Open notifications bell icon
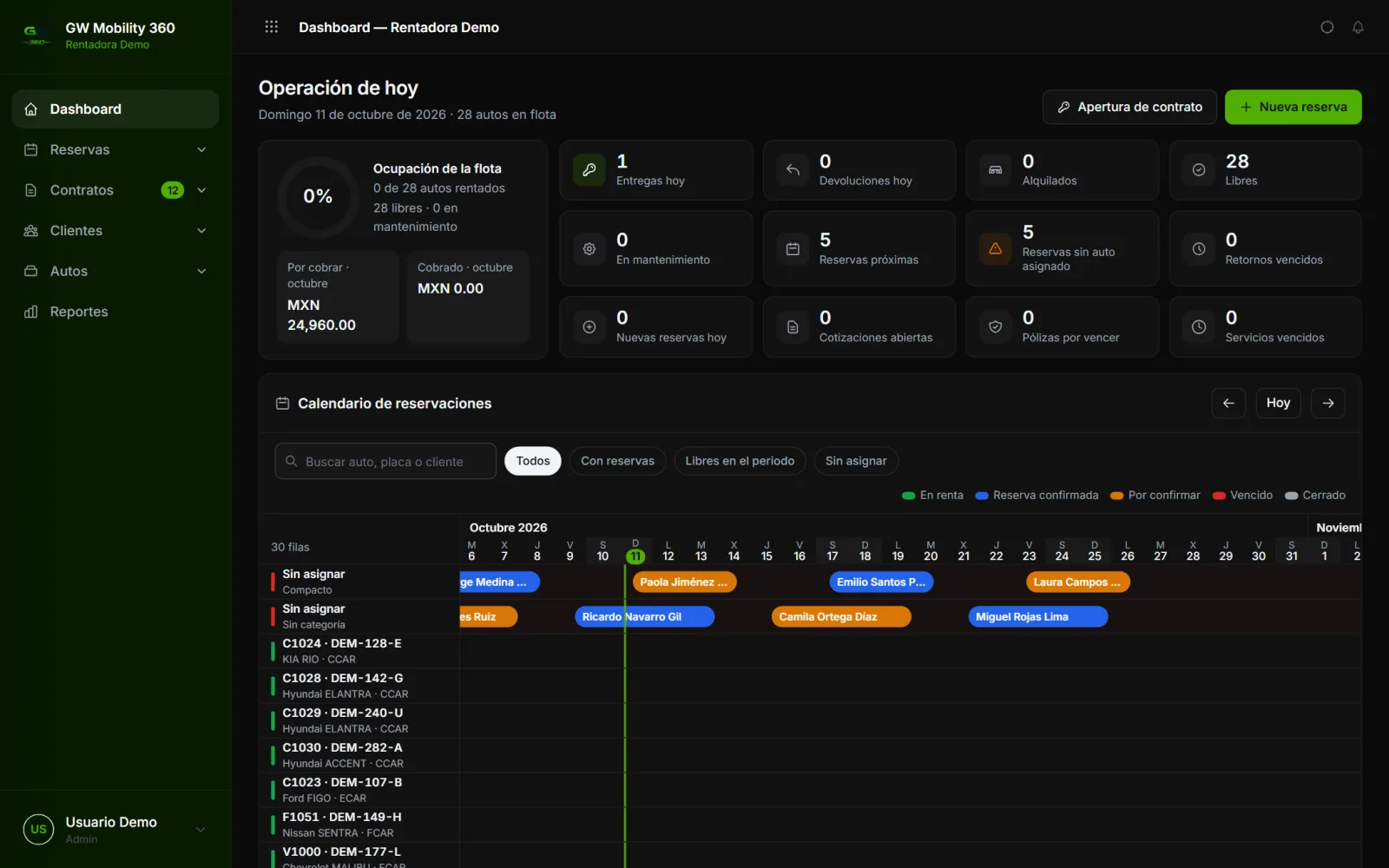The image size is (1389, 868). [x=1358, y=27]
